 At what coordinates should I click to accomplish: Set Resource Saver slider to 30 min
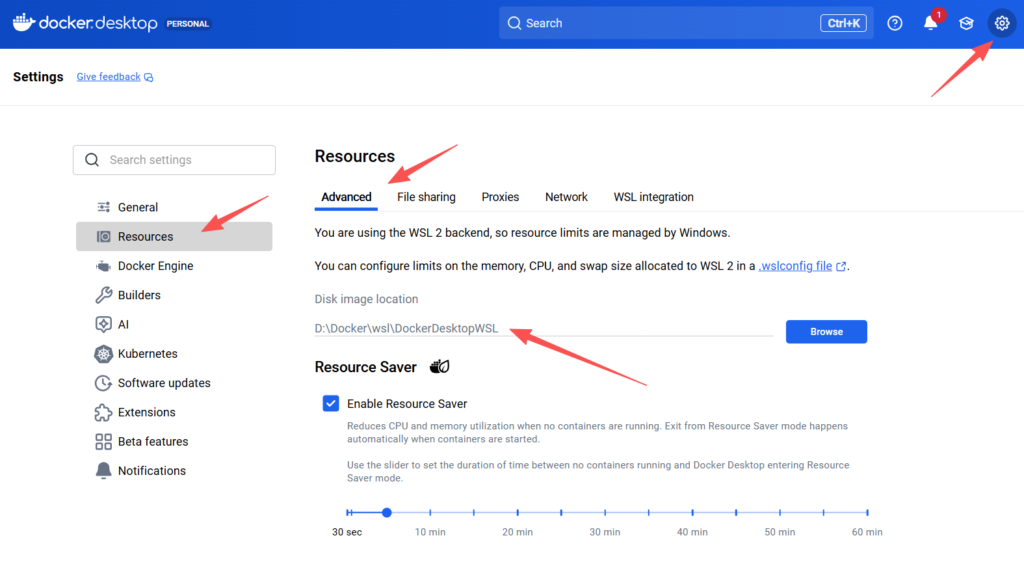pyautogui.click(x=605, y=513)
